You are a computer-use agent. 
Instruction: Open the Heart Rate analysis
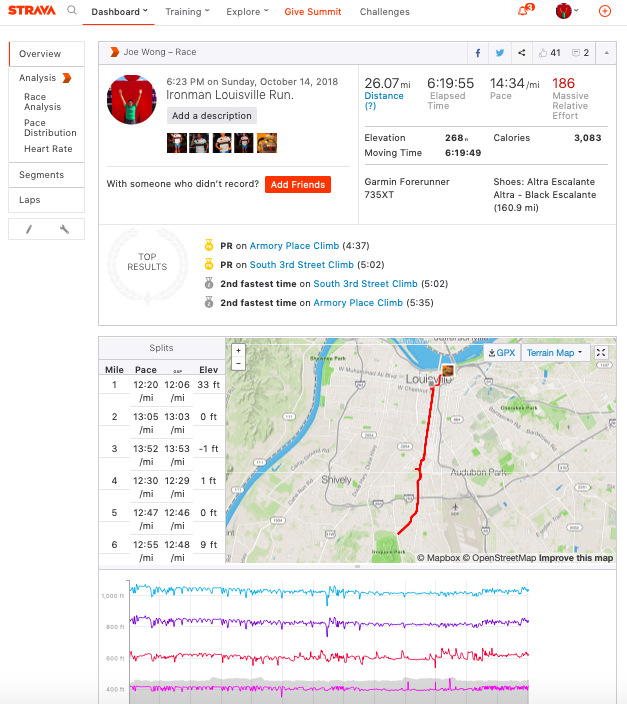pyautogui.click(x=48, y=149)
